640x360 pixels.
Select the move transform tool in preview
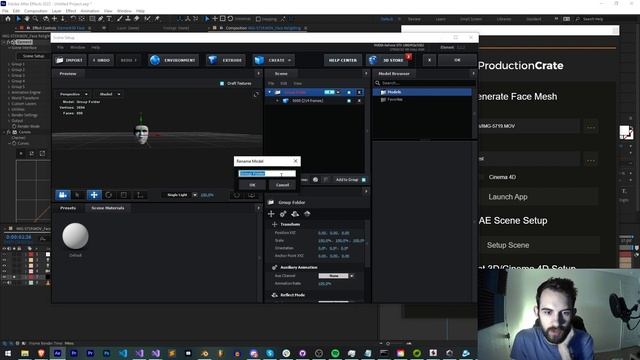tap(94, 195)
